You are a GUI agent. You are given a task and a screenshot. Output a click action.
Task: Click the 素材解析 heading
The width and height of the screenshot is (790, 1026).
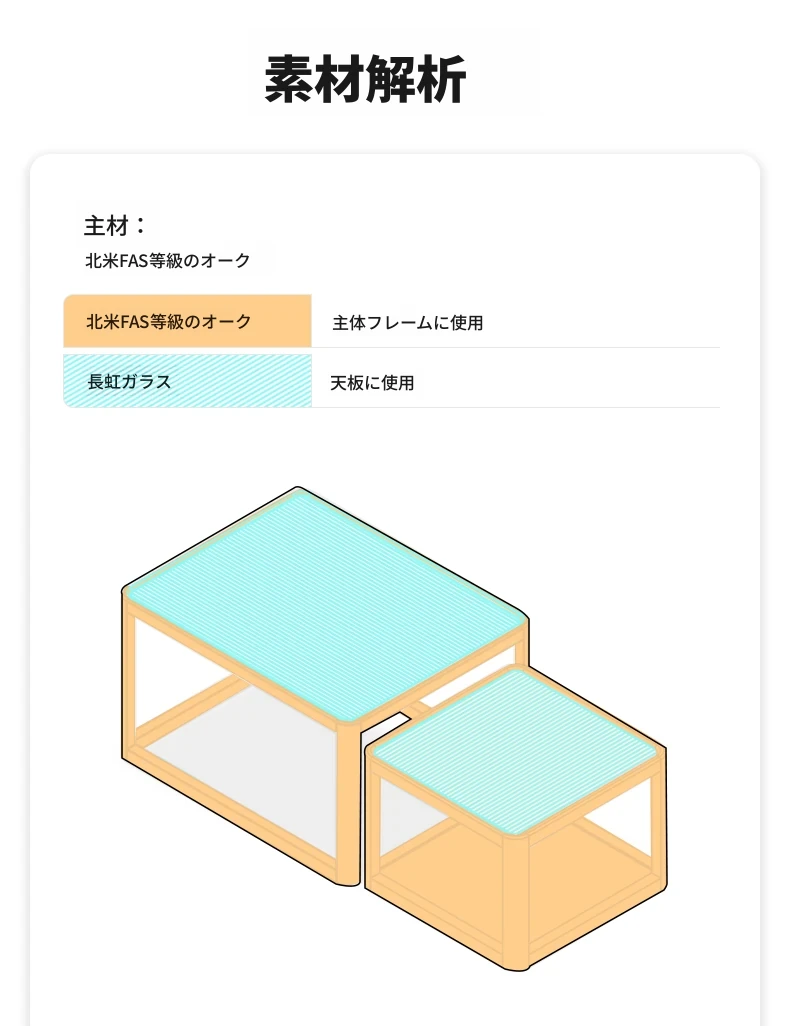tap(365, 79)
